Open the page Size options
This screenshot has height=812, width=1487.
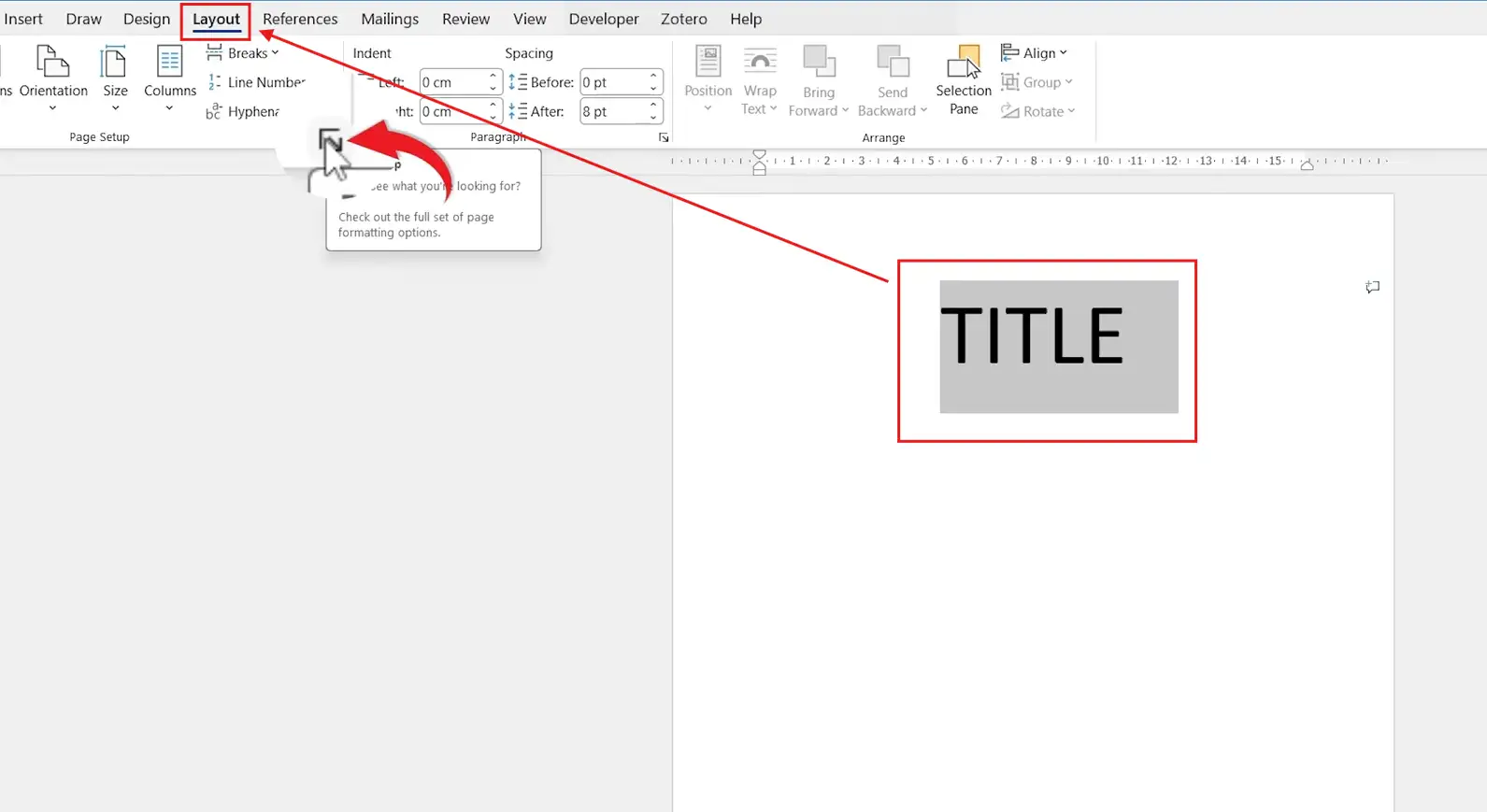coord(115,79)
